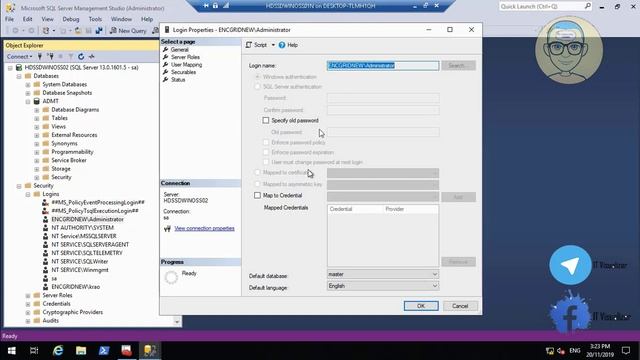Open the Default language dropdown
The height and width of the screenshot is (360, 640).
click(383, 286)
